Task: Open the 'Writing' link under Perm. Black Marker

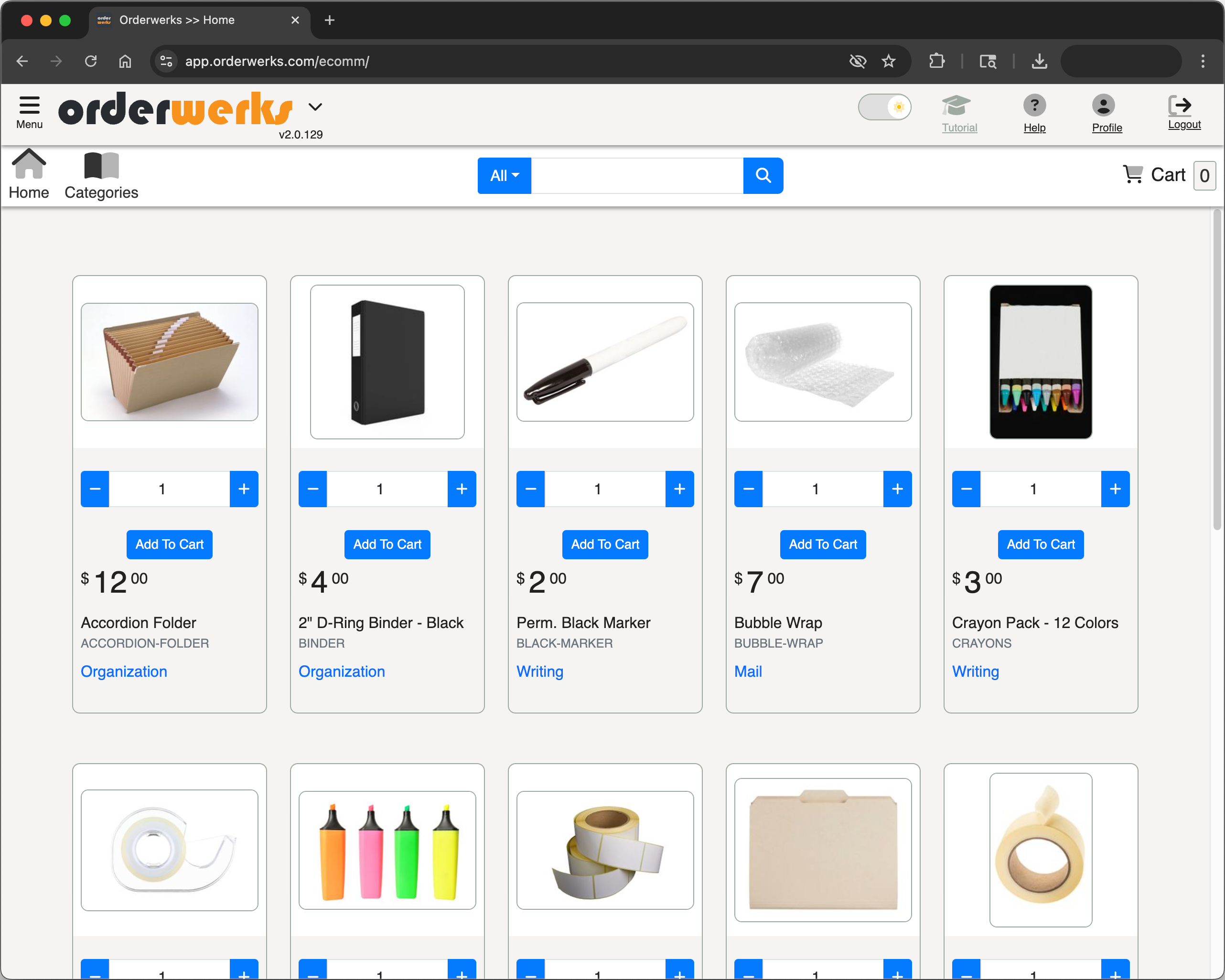Action: tap(539, 671)
